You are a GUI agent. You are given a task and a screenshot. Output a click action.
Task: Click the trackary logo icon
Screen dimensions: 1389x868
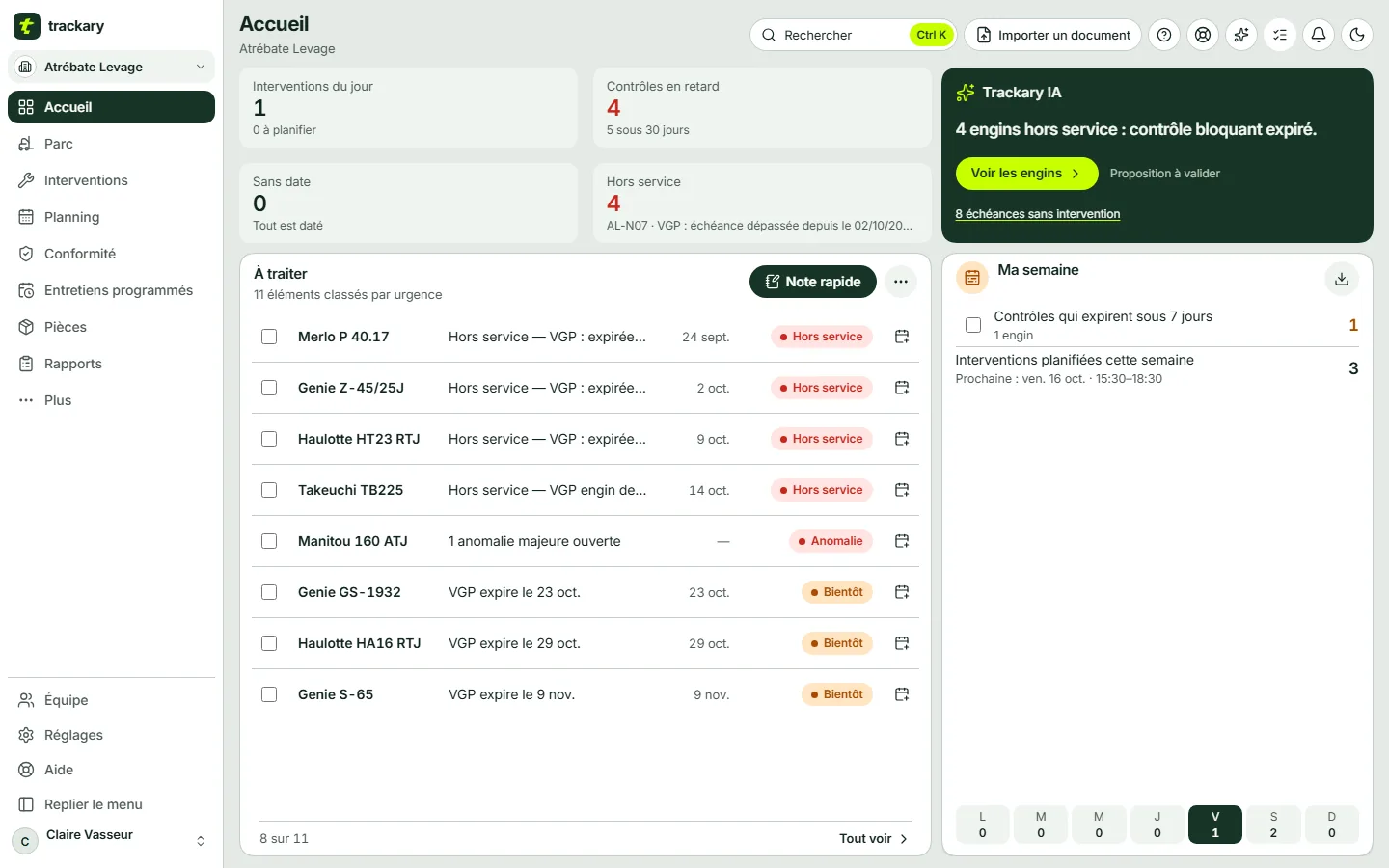[x=27, y=26]
